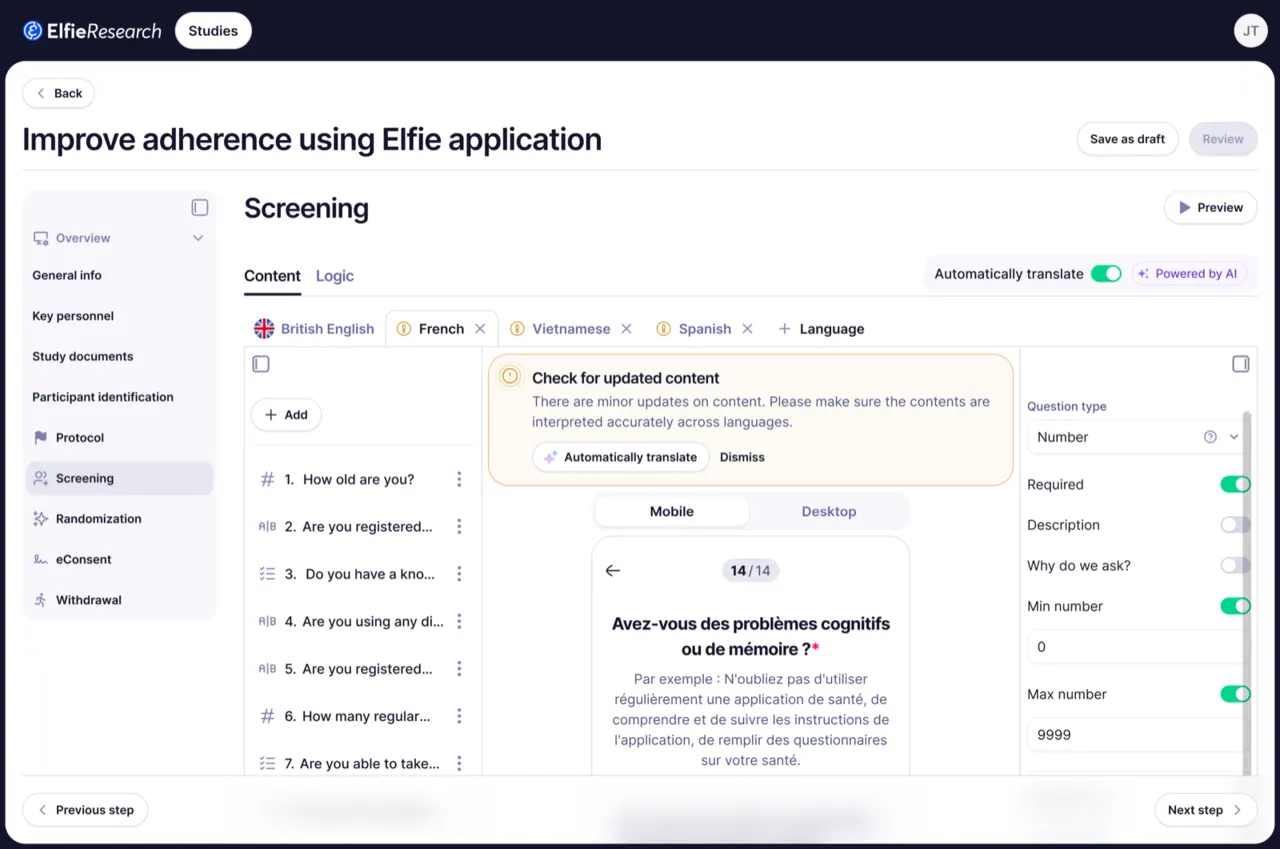Click the back arrow in mobile preview
1280x849 pixels.
pos(613,571)
